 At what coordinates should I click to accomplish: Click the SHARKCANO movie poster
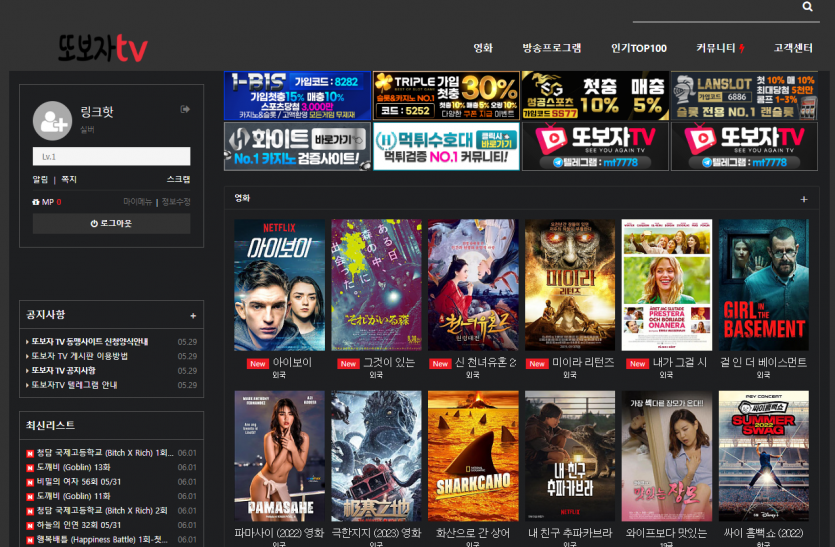point(473,456)
